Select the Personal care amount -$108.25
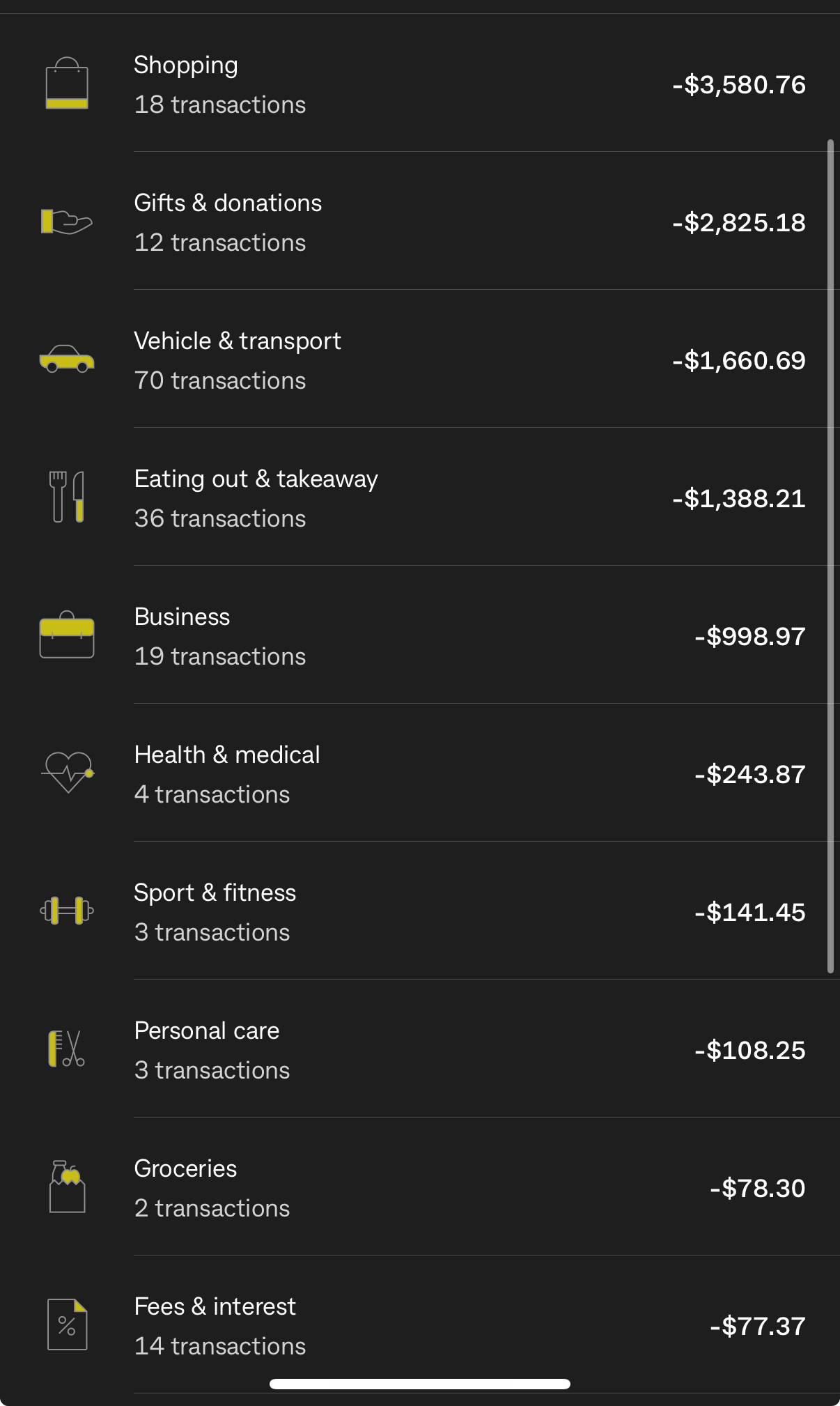840x1406 pixels. point(749,1050)
